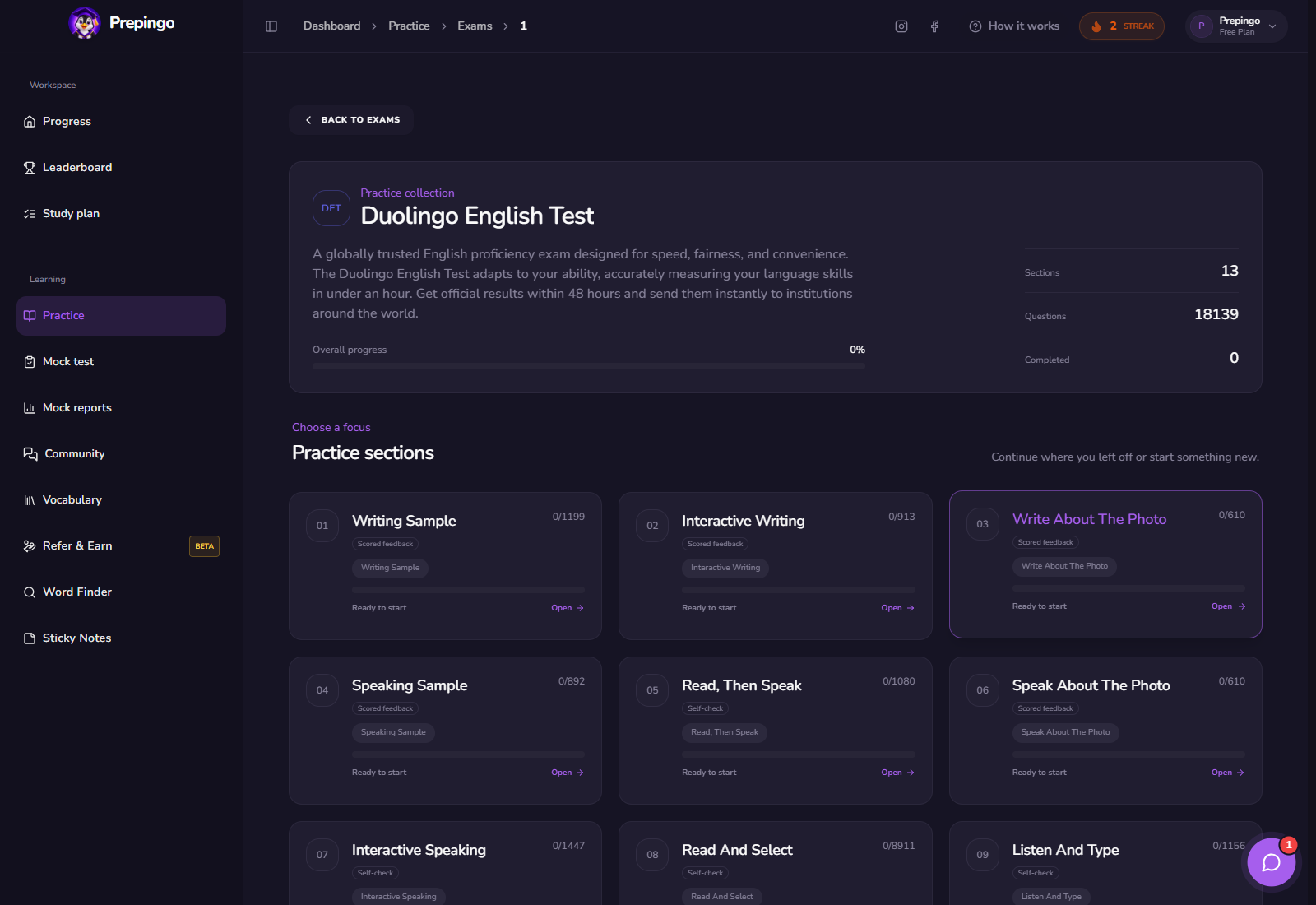This screenshot has width=1316, height=905.
Task: Open How it works help
Action: pyautogui.click(x=1014, y=26)
